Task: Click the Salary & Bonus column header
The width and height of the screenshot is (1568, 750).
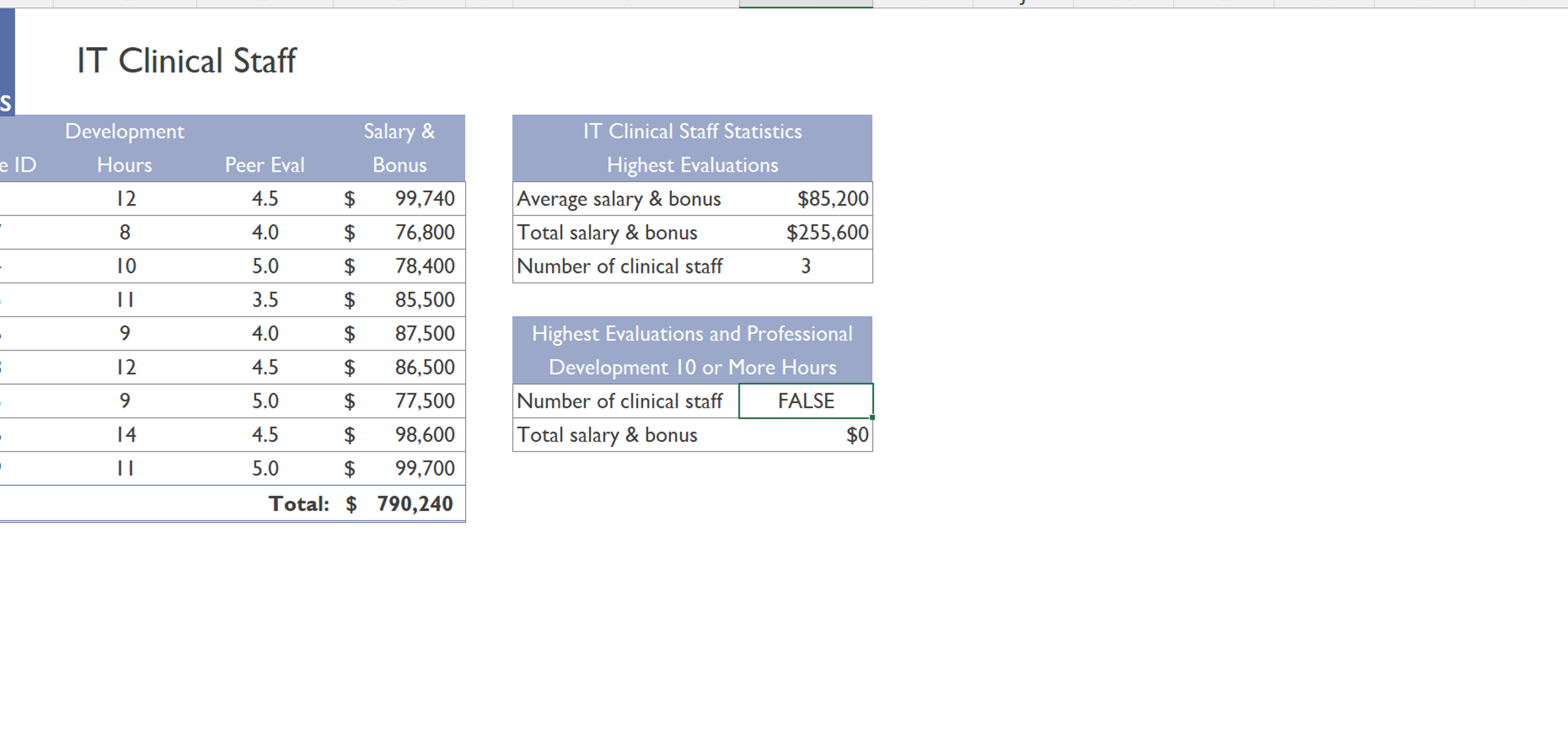Action: point(399,148)
